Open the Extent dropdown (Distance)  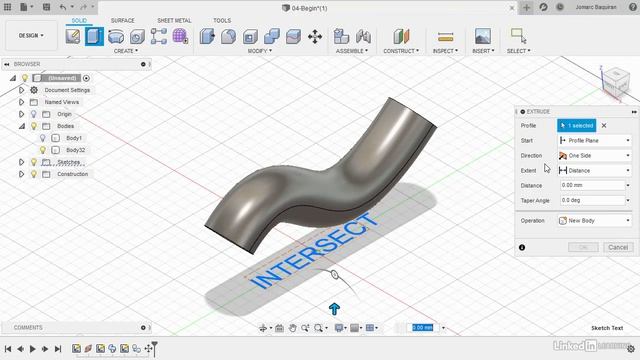(x=594, y=171)
